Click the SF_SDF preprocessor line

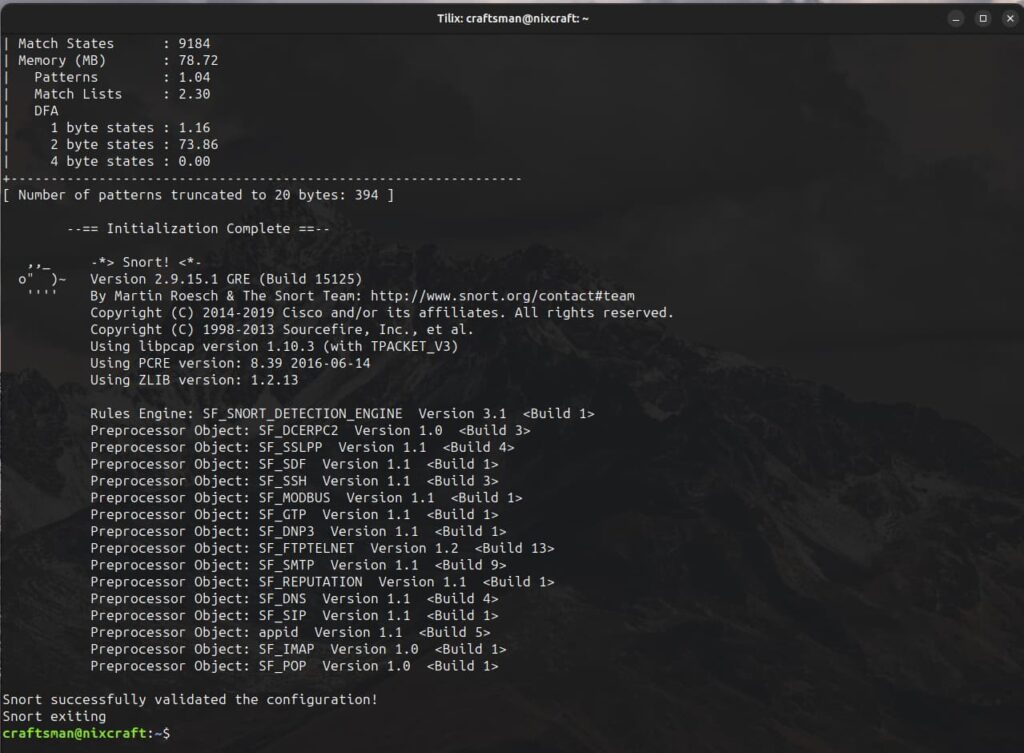click(294, 464)
